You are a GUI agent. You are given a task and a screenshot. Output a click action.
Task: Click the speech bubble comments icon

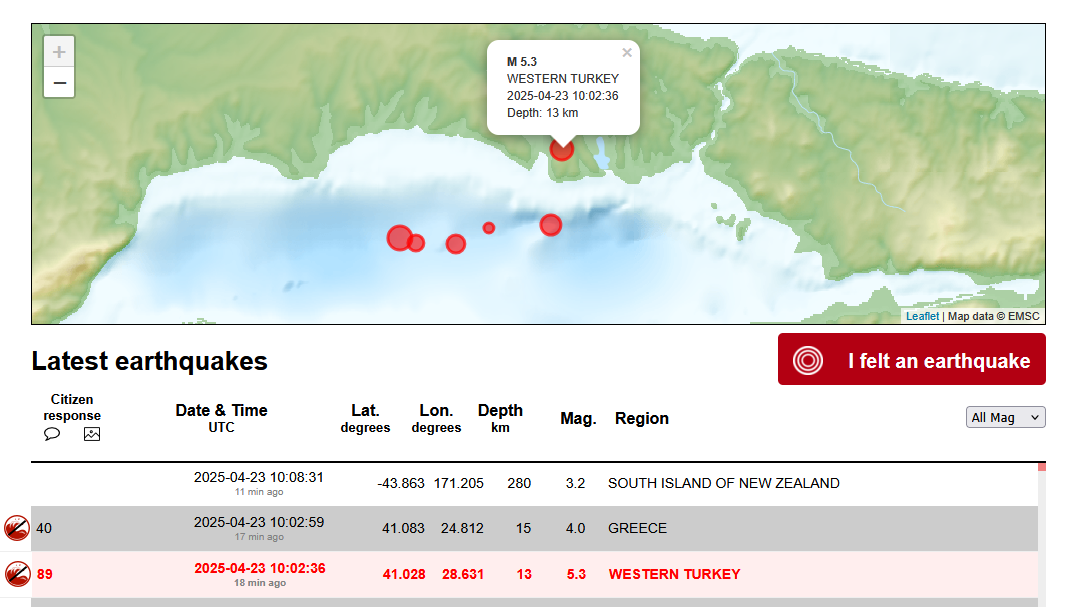52,434
